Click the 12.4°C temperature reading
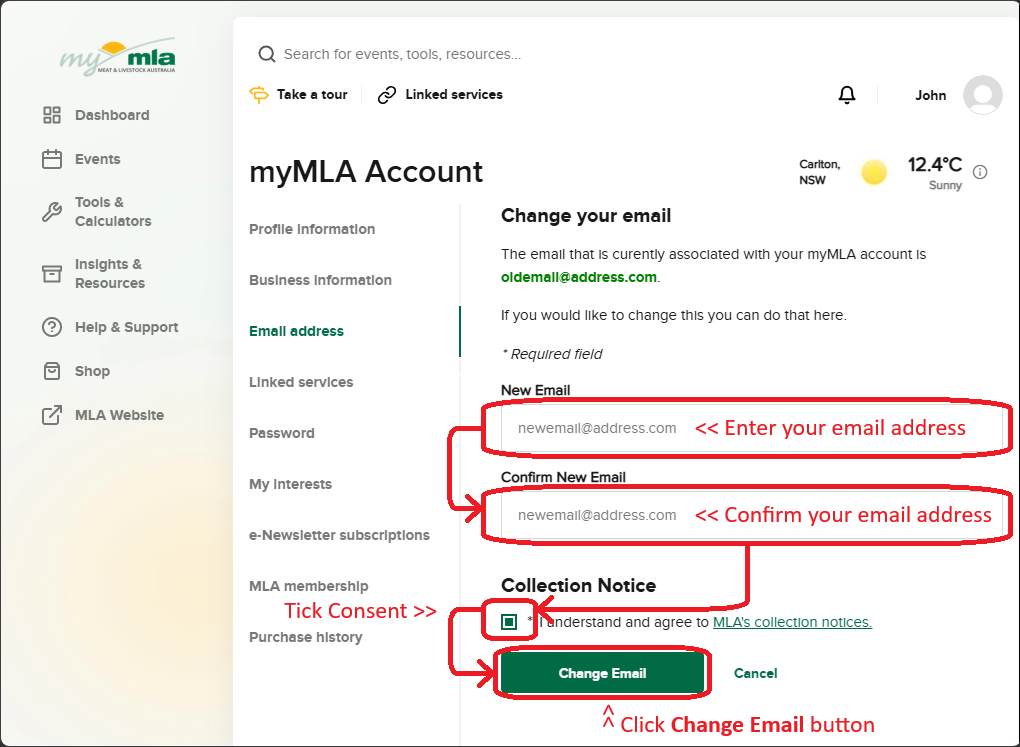Image resolution: width=1020 pixels, height=747 pixels. click(935, 165)
